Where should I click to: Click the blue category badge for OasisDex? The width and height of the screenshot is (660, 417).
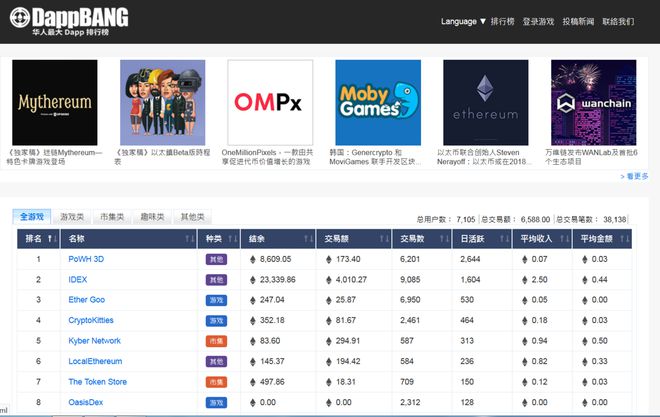[x=216, y=403]
